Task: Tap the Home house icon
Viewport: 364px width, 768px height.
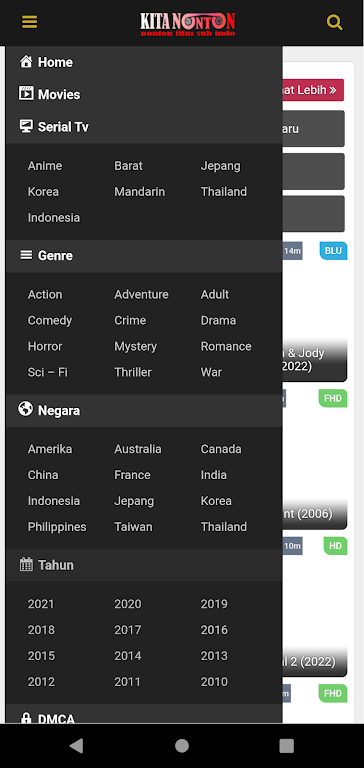Action: (26, 62)
